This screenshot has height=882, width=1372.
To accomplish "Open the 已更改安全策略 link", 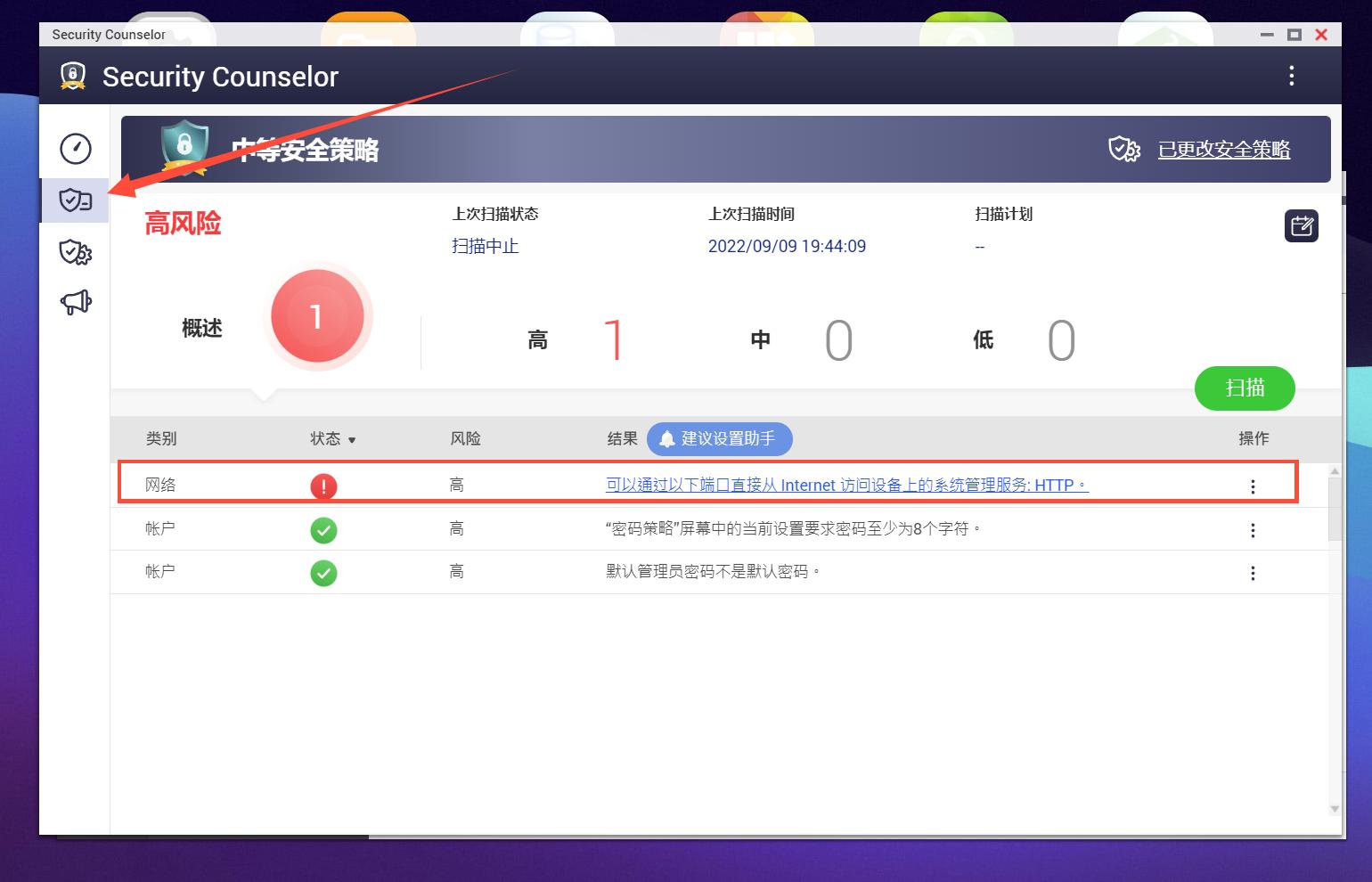I will tap(1224, 150).
